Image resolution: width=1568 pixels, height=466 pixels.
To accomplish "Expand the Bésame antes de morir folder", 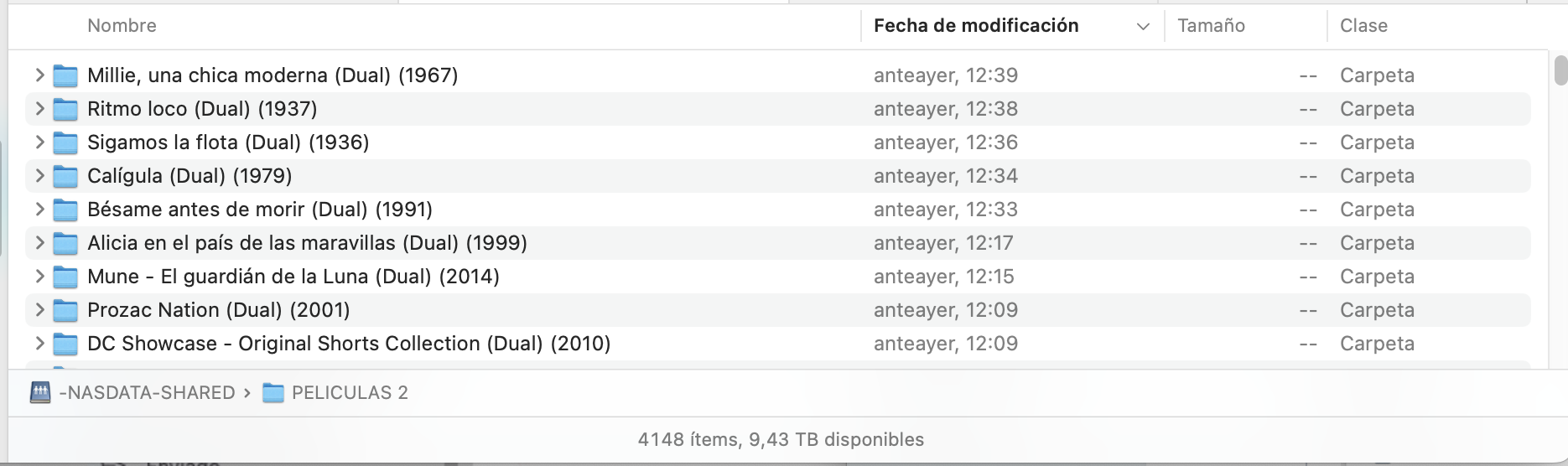I will pyautogui.click(x=39, y=210).
